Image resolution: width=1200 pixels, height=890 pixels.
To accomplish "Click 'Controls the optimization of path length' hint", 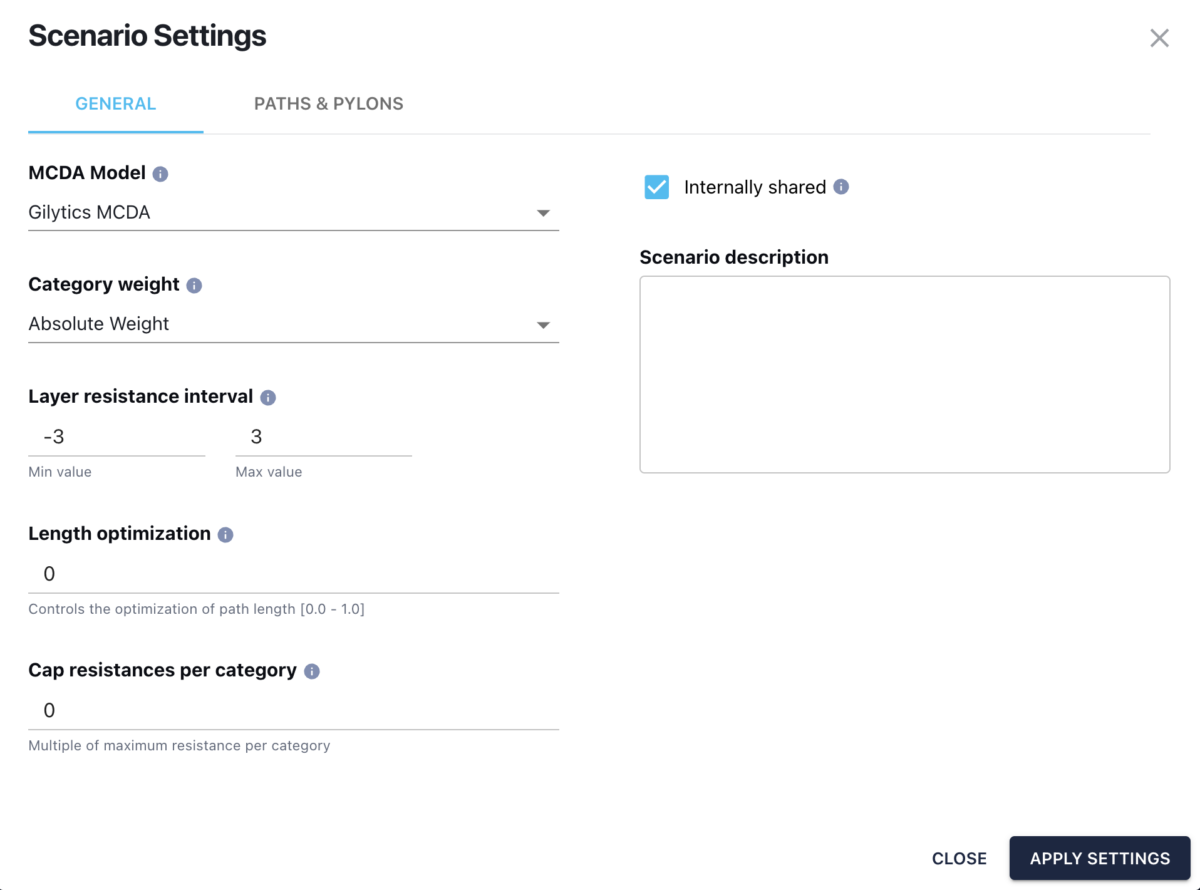I will 196,609.
